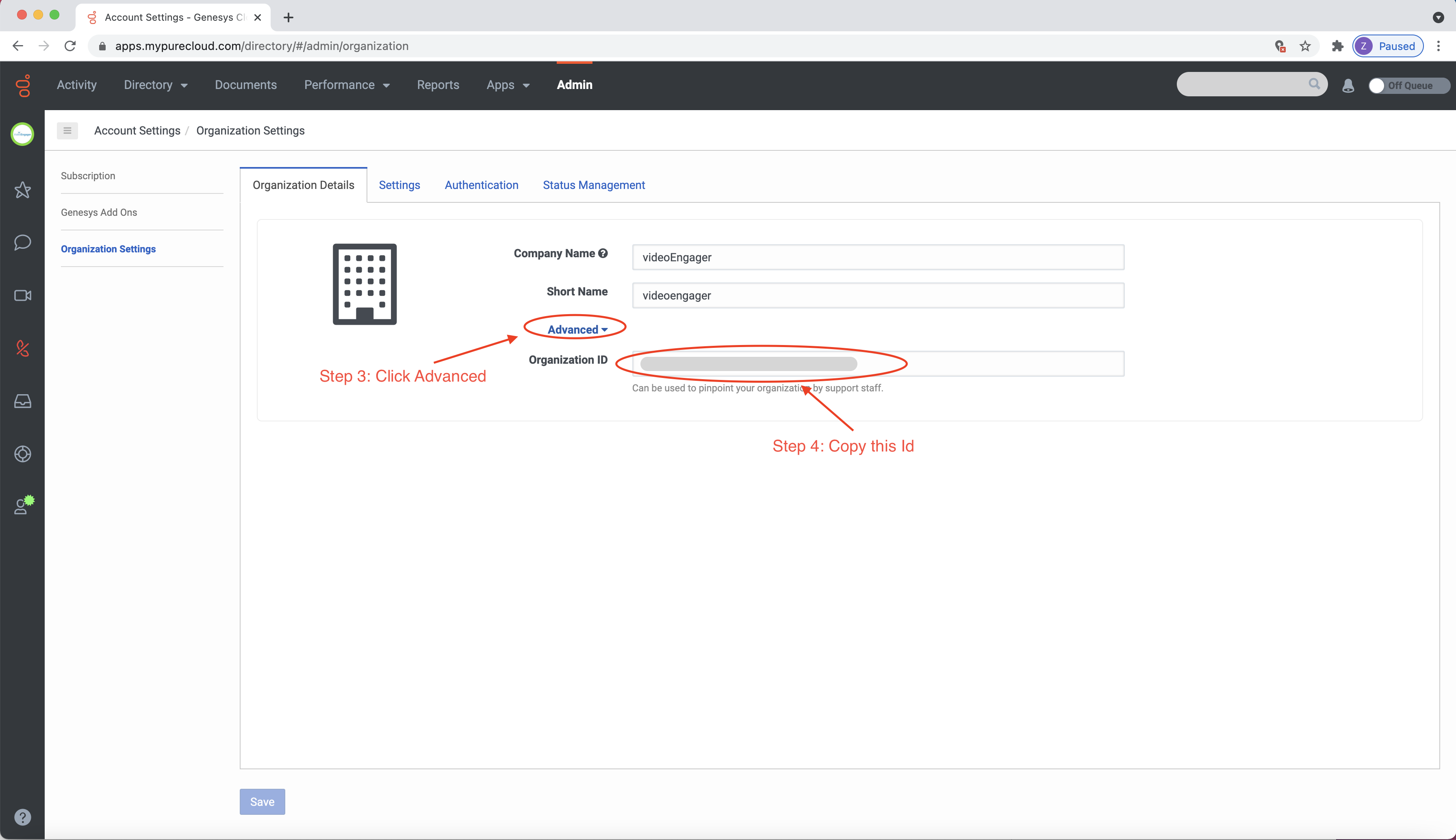Go back with browser back arrow

[18, 46]
